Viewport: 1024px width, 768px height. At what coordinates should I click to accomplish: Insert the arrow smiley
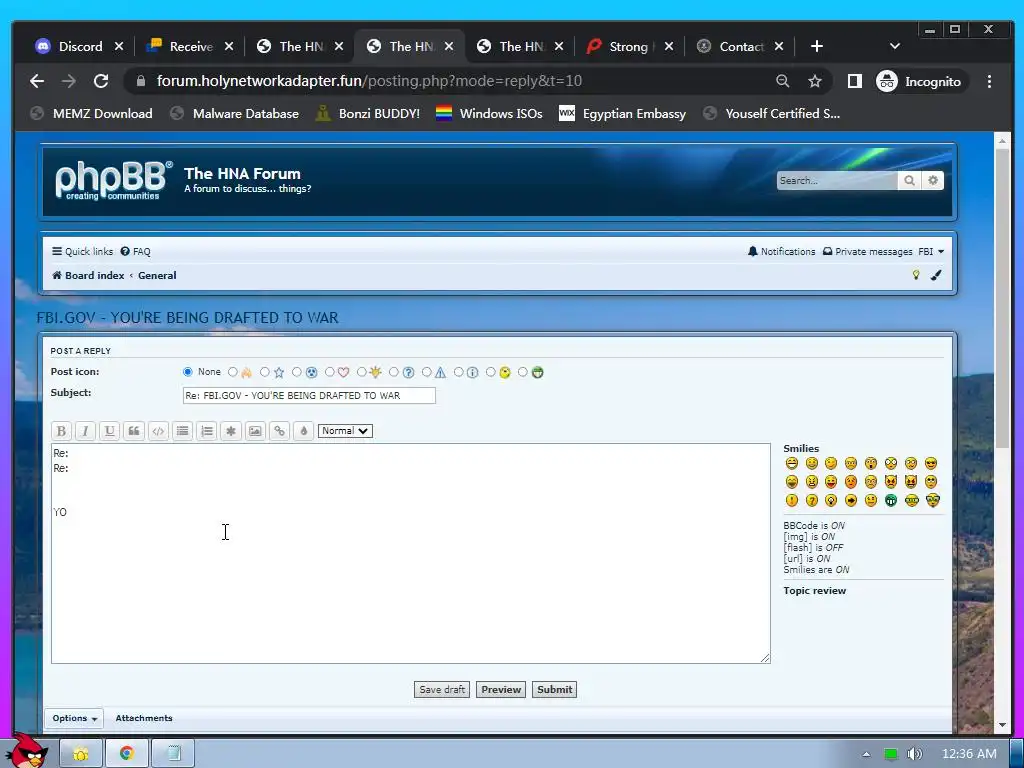(x=851, y=500)
